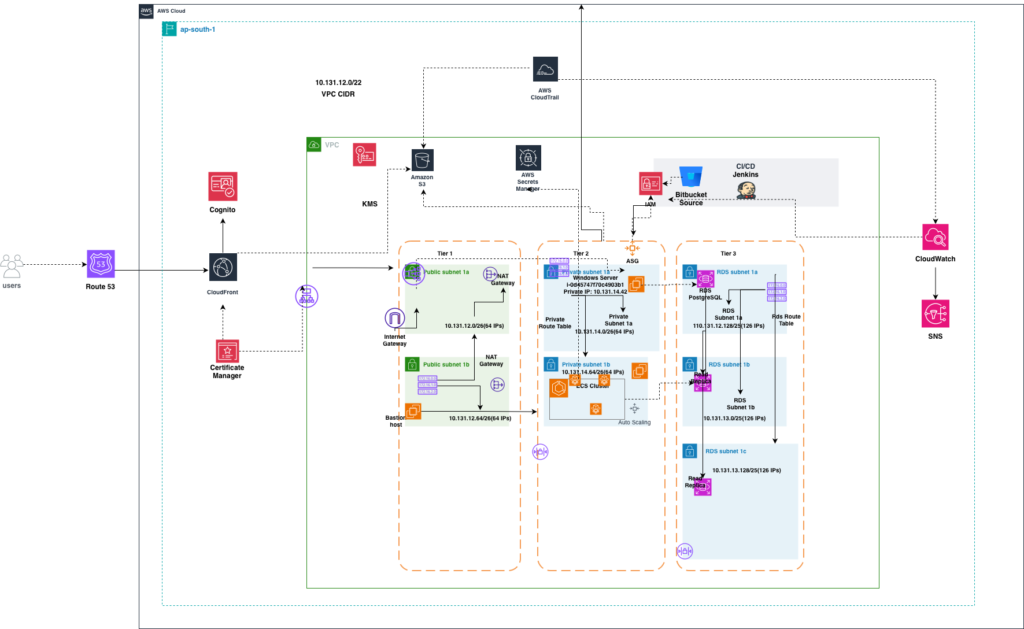Viewport: 1024px width, 629px height.
Task: Select the Bitbucket Source bucket icon
Action: pos(691,176)
